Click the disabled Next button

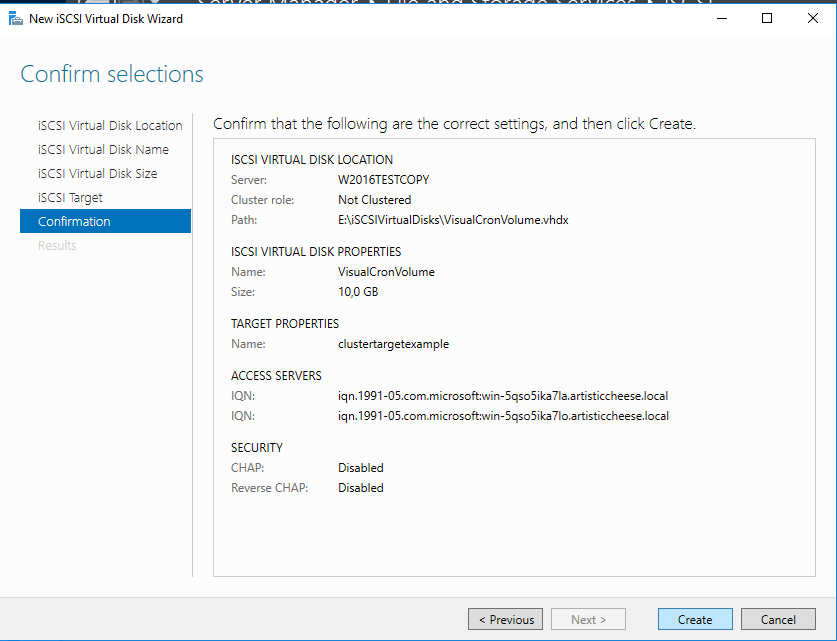[x=588, y=620]
